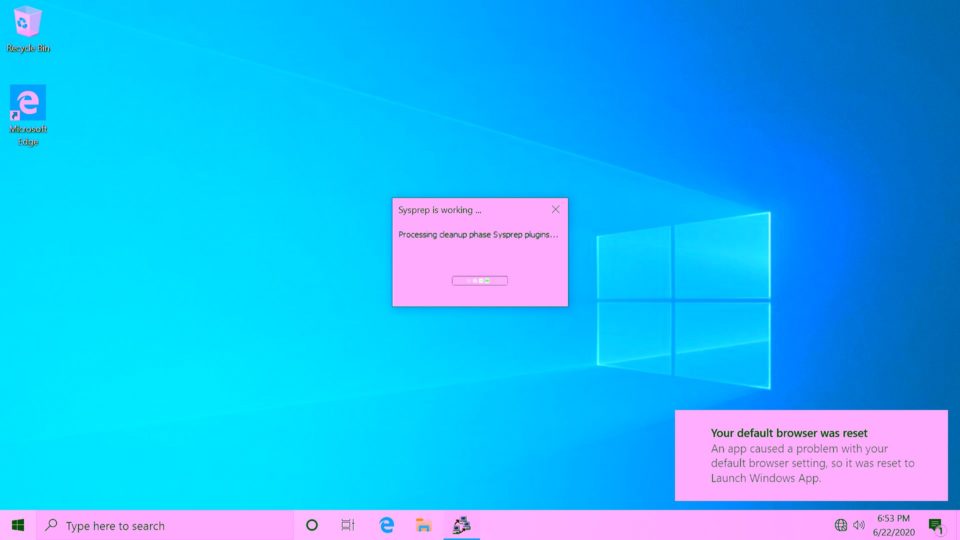Launch Edge from the taskbar
Image resolution: width=960 pixels, height=540 pixels.
386,525
